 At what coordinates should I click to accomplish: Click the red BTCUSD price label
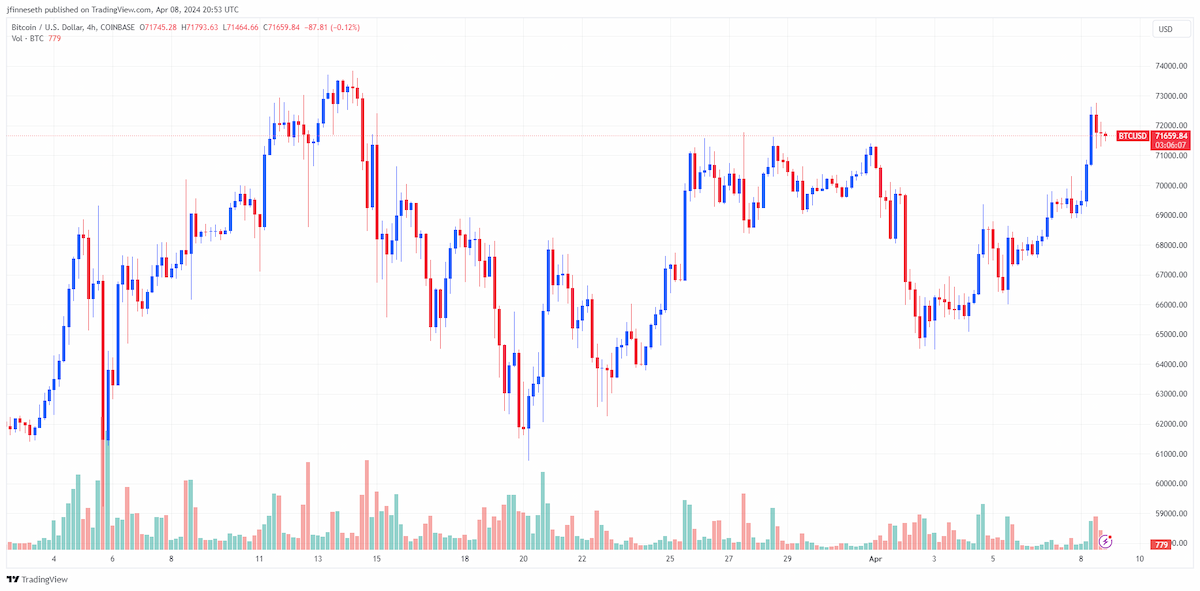pyautogui.click(x=1132, y=135)
